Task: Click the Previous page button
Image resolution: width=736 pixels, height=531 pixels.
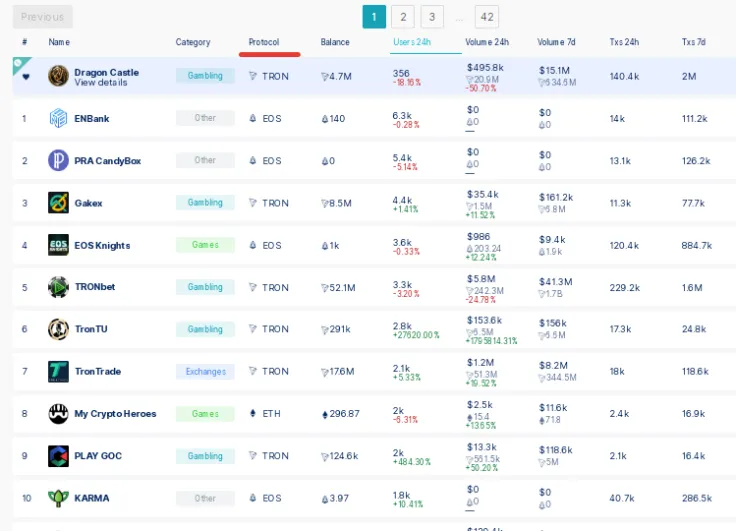Action: tap(42, 17)
